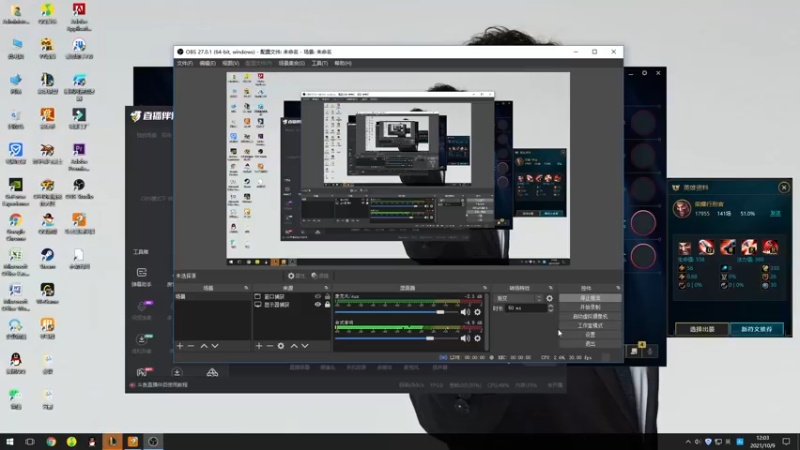Click the champion portrait in hero info panel
This screenshot has height=450, width=800.
pos(682,209)
